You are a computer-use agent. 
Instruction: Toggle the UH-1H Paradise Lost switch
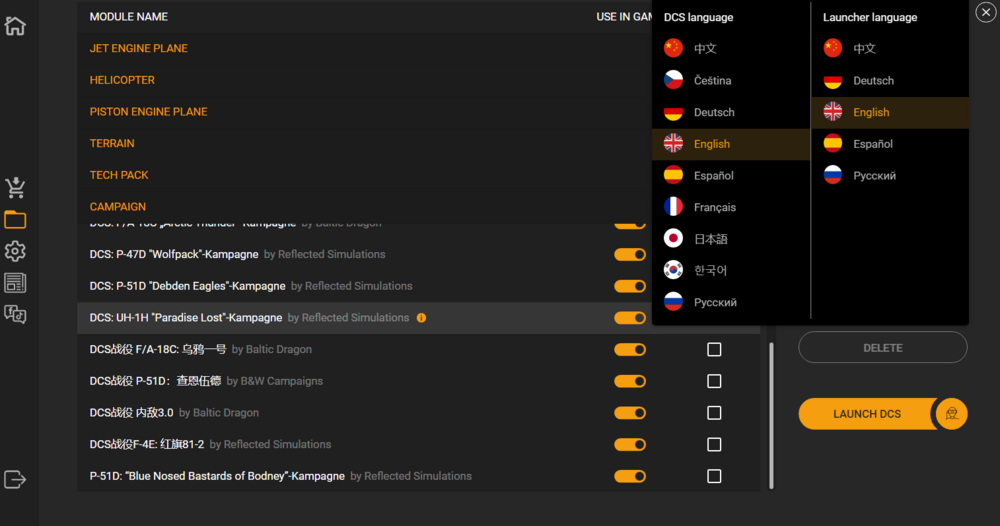[630, 318]
